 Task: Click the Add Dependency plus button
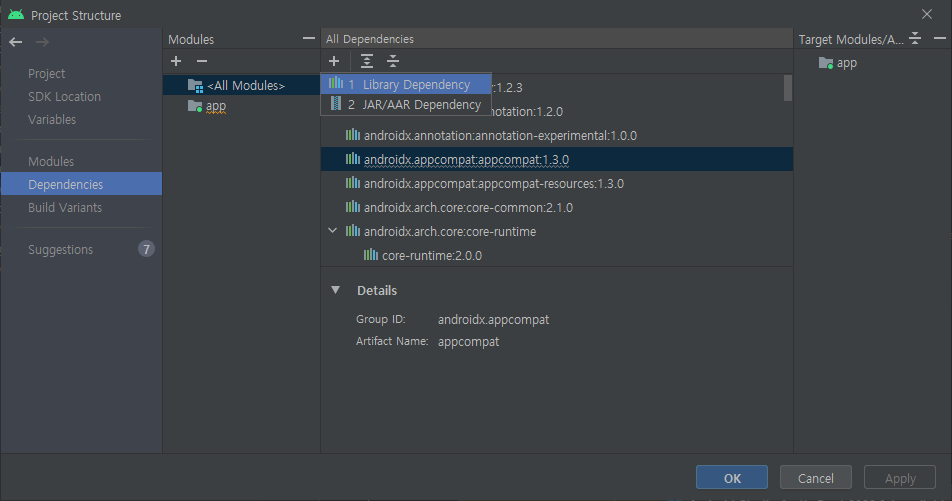tap(334, 61)
